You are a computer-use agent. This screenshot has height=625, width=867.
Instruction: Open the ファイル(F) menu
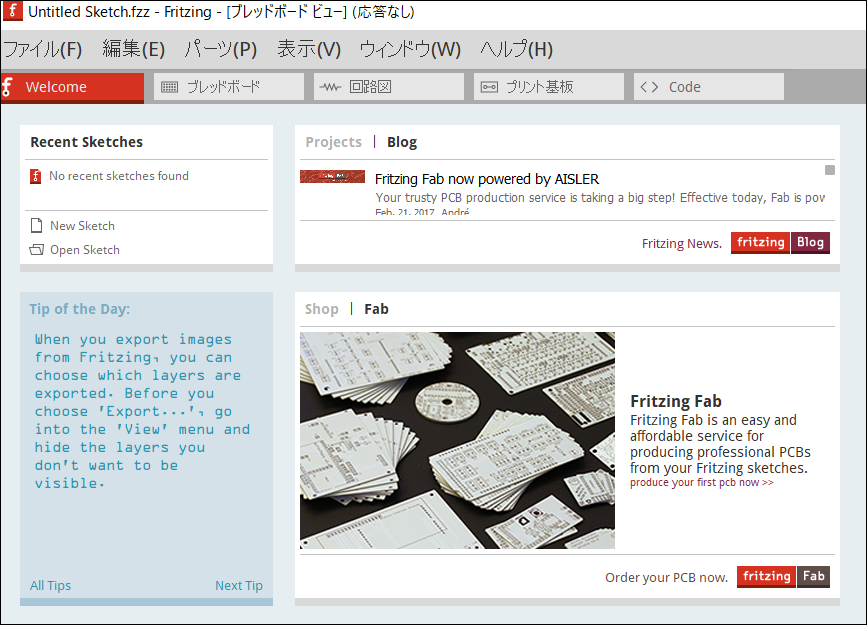coord(43,49)
